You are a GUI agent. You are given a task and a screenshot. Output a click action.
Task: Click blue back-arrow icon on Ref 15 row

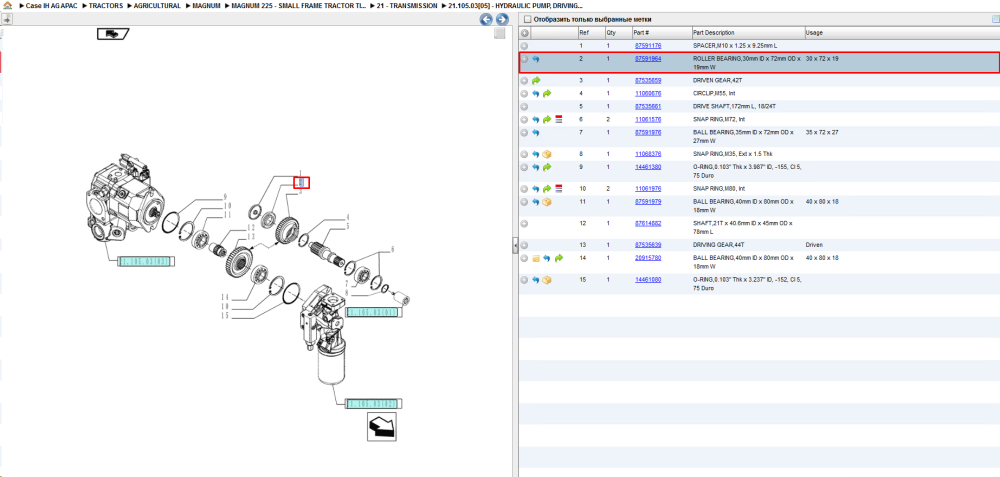[536, 280]
